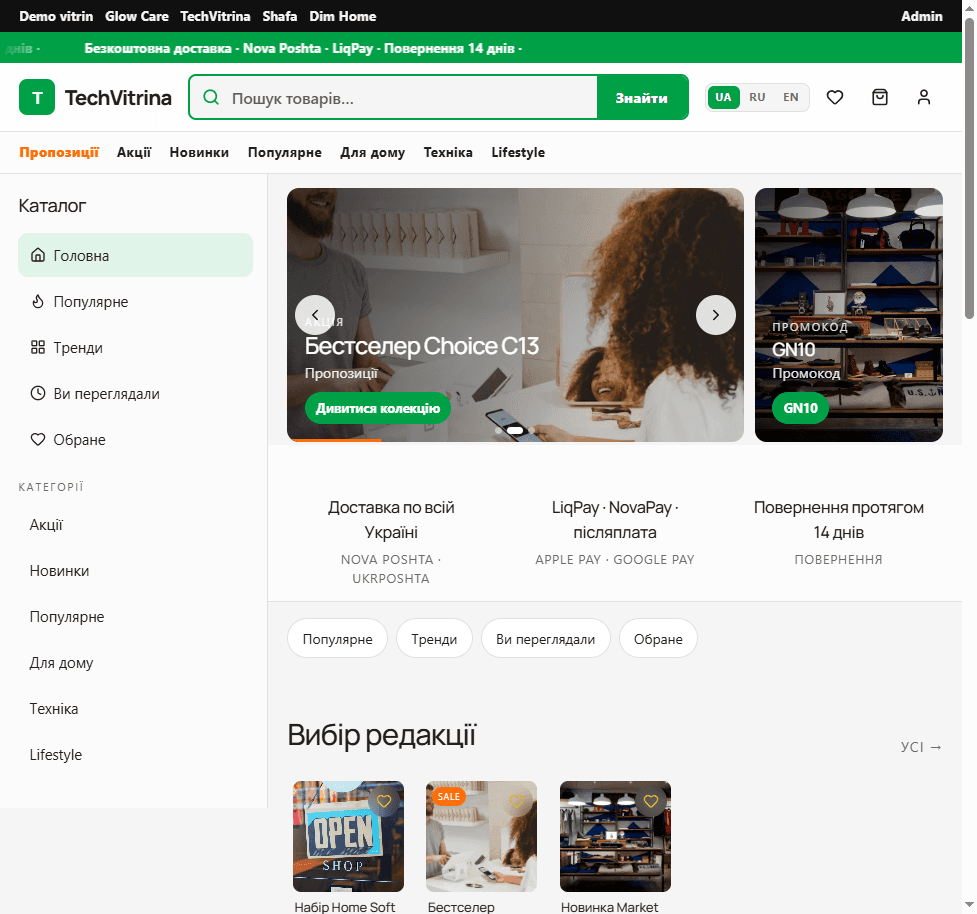Favorite the Бестселер product heart
This screenshot has height=914, width=977.
517,801
